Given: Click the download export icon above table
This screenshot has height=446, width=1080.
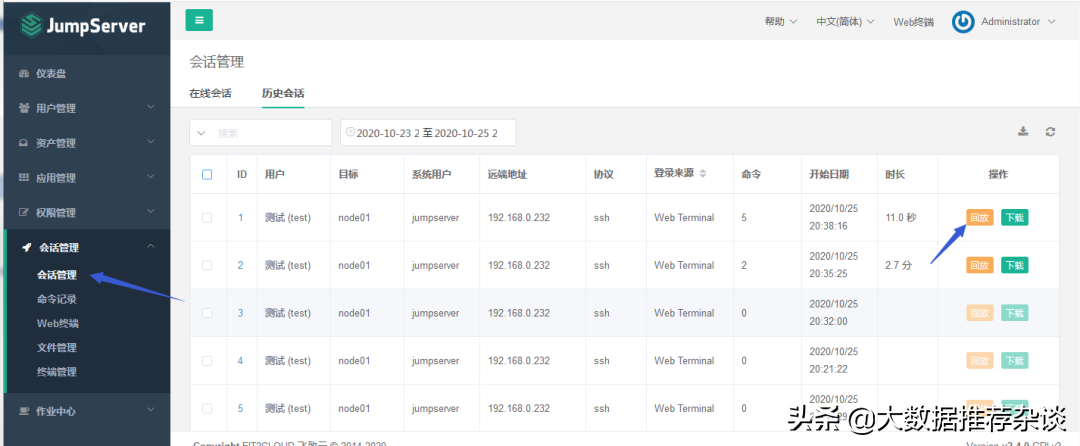Looking at the screenshot, I should [x=1022, y=132].
